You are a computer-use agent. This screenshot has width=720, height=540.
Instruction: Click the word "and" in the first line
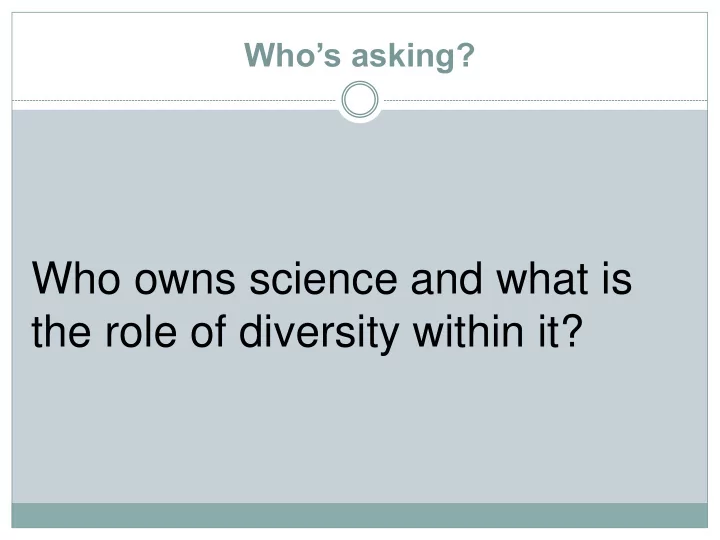(447, 279)
